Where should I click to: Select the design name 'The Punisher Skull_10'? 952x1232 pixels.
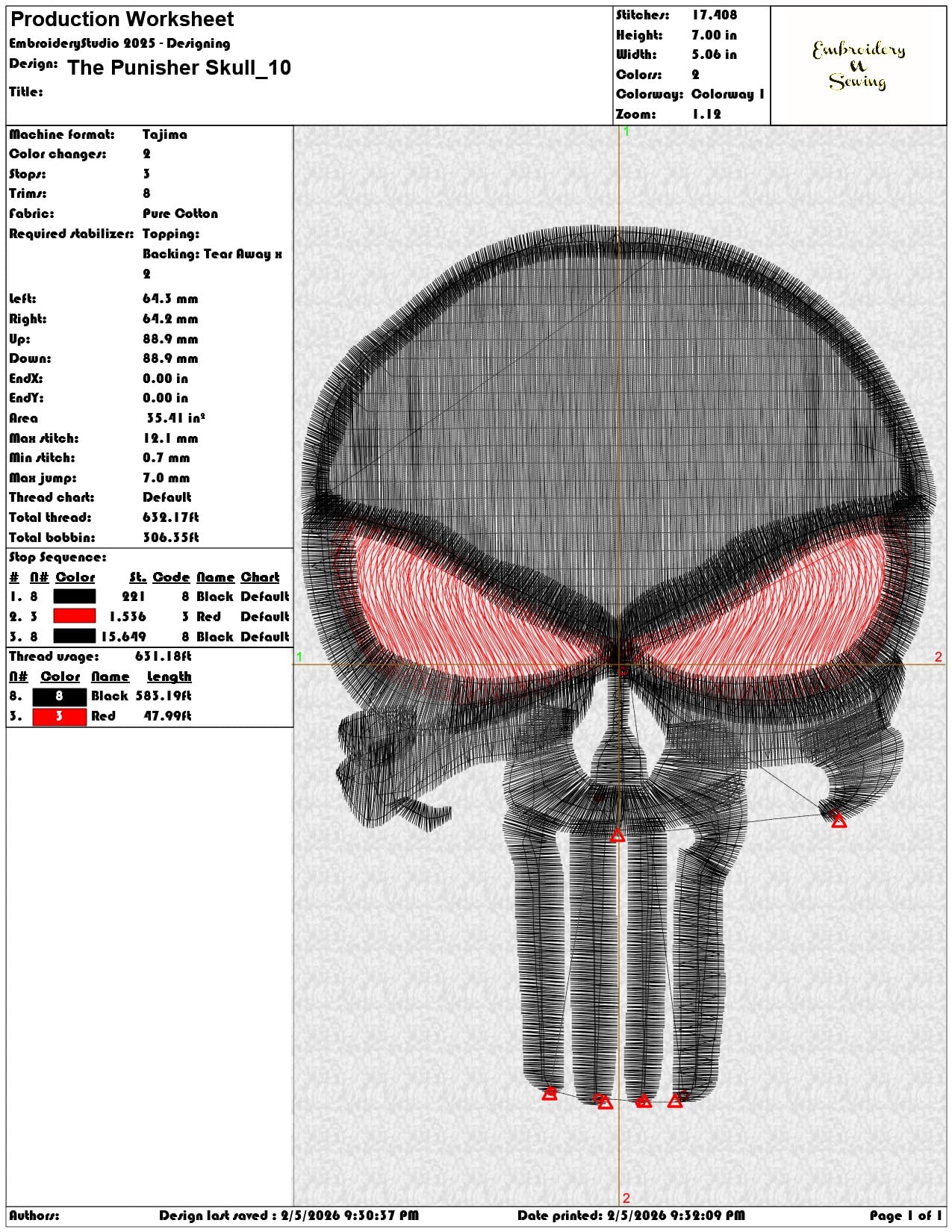click(179, 68)
